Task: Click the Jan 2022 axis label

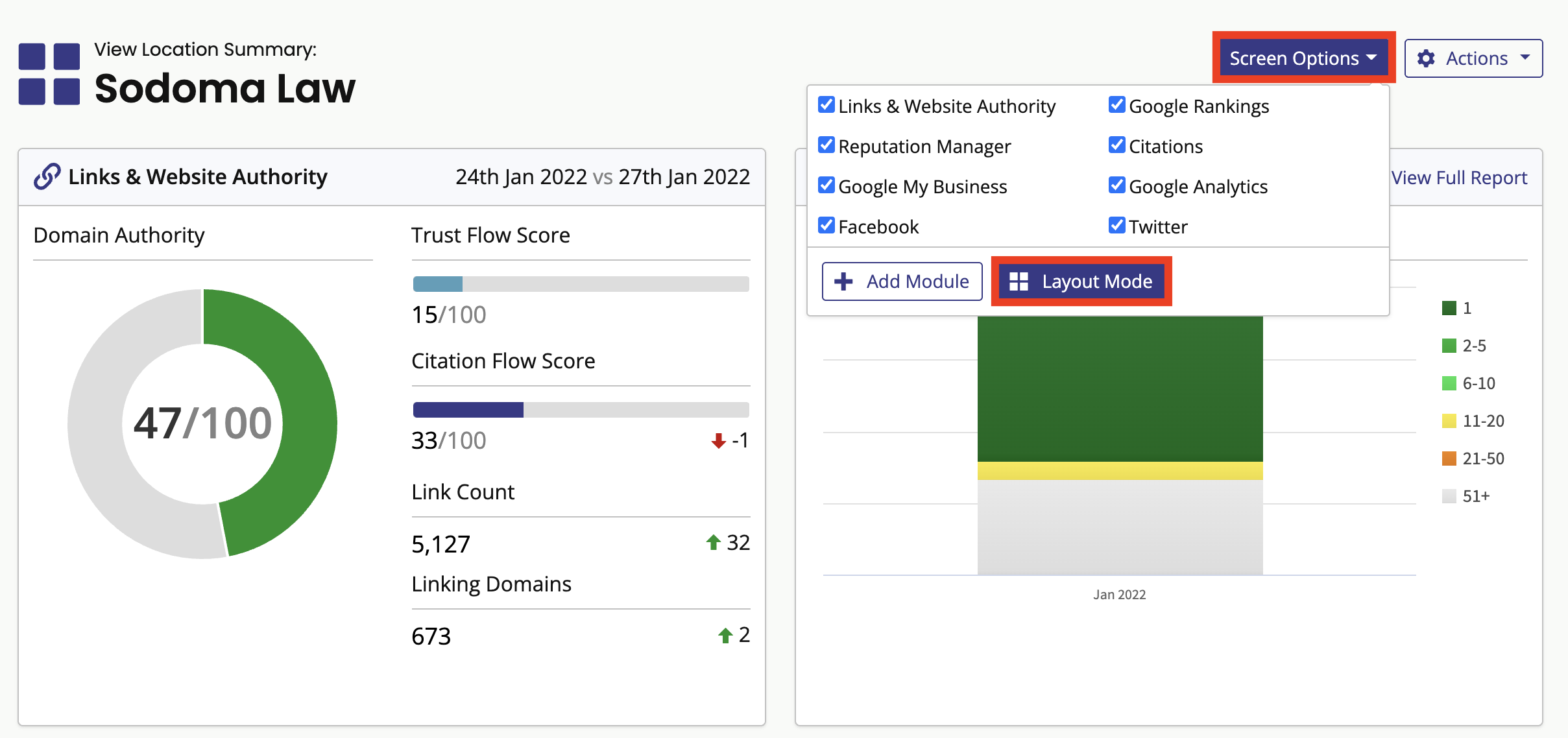Action: 1120,595
